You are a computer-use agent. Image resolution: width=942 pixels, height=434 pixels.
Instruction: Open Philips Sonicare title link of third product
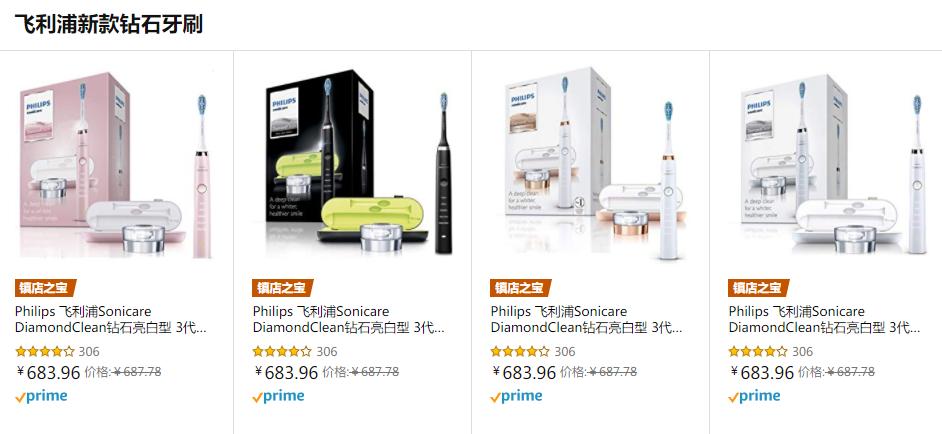pyautogui.click(x=586, y=320)
